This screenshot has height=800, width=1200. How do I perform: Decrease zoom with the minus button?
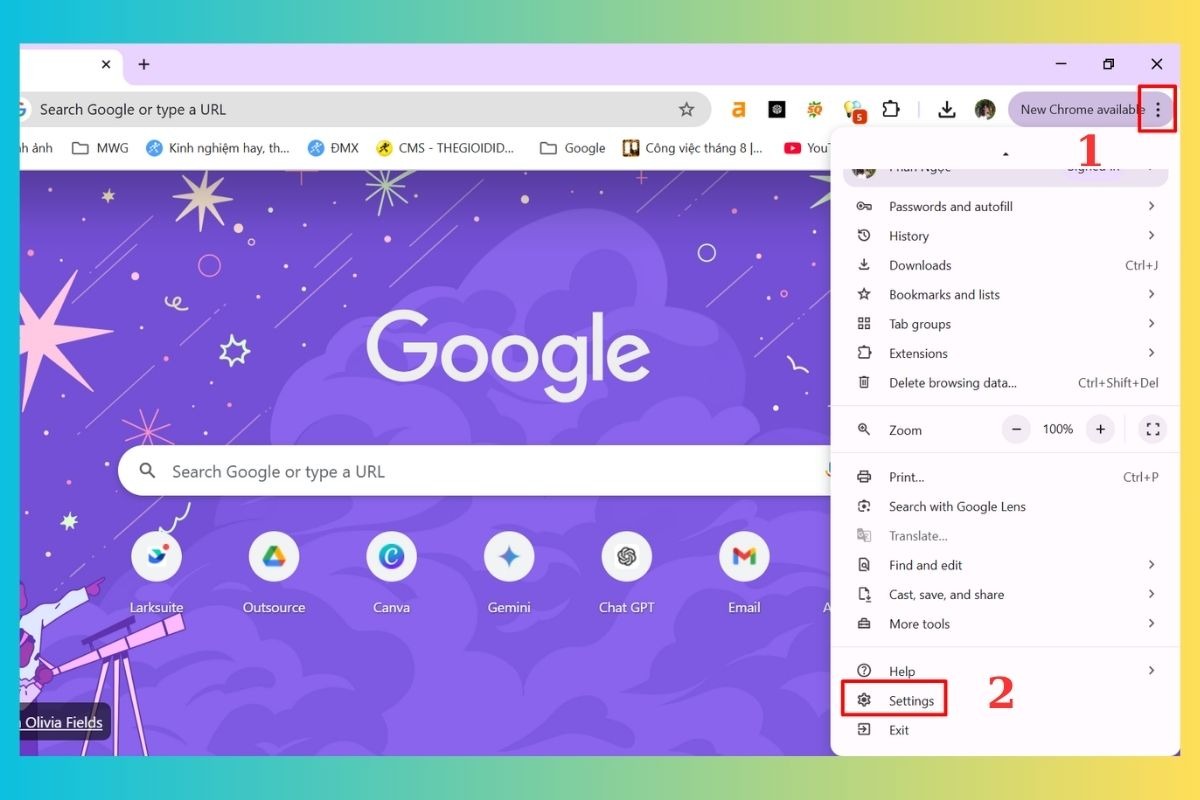tap(1016, 429)
